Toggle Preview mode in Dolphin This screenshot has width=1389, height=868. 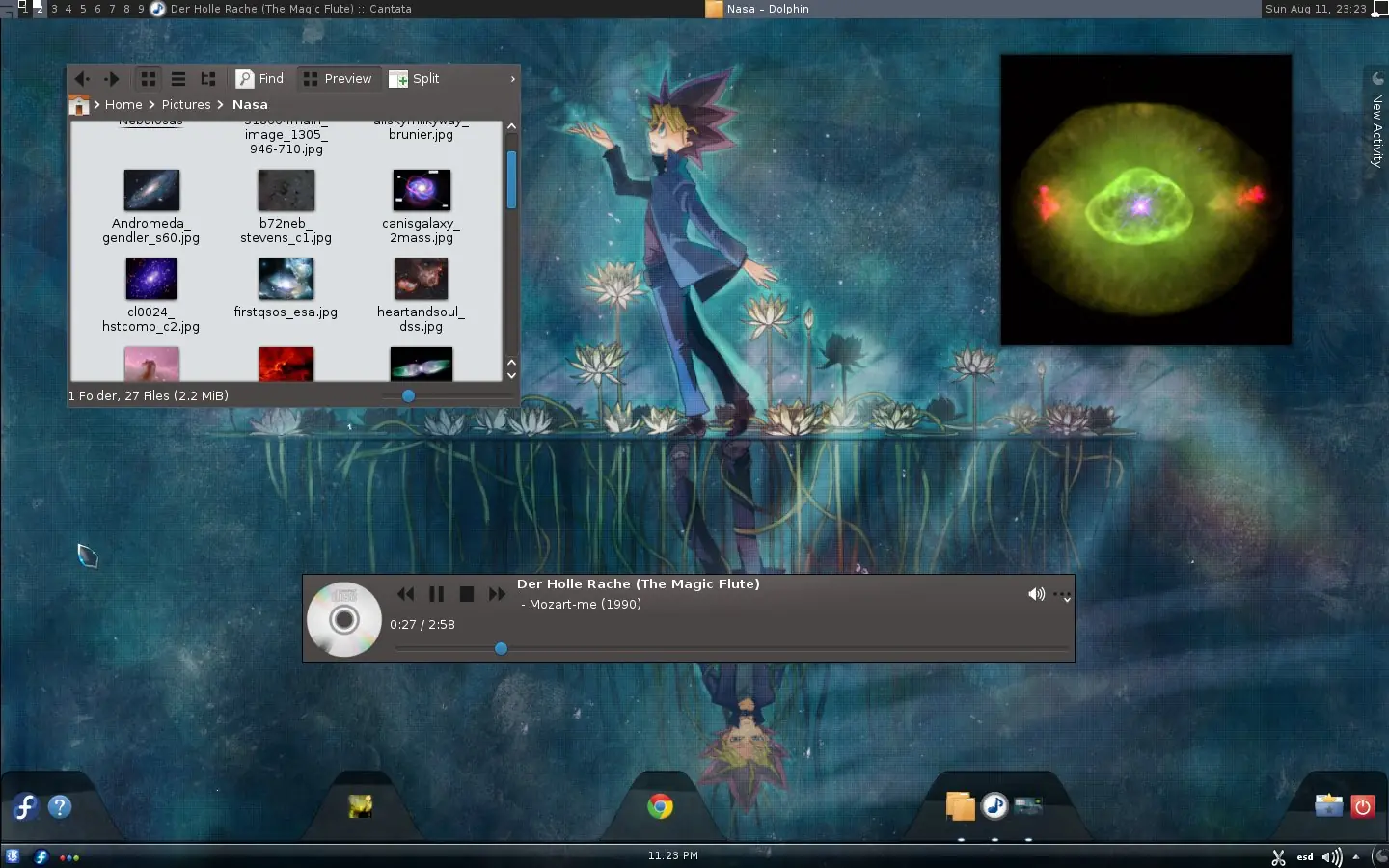tap(338, 78)
